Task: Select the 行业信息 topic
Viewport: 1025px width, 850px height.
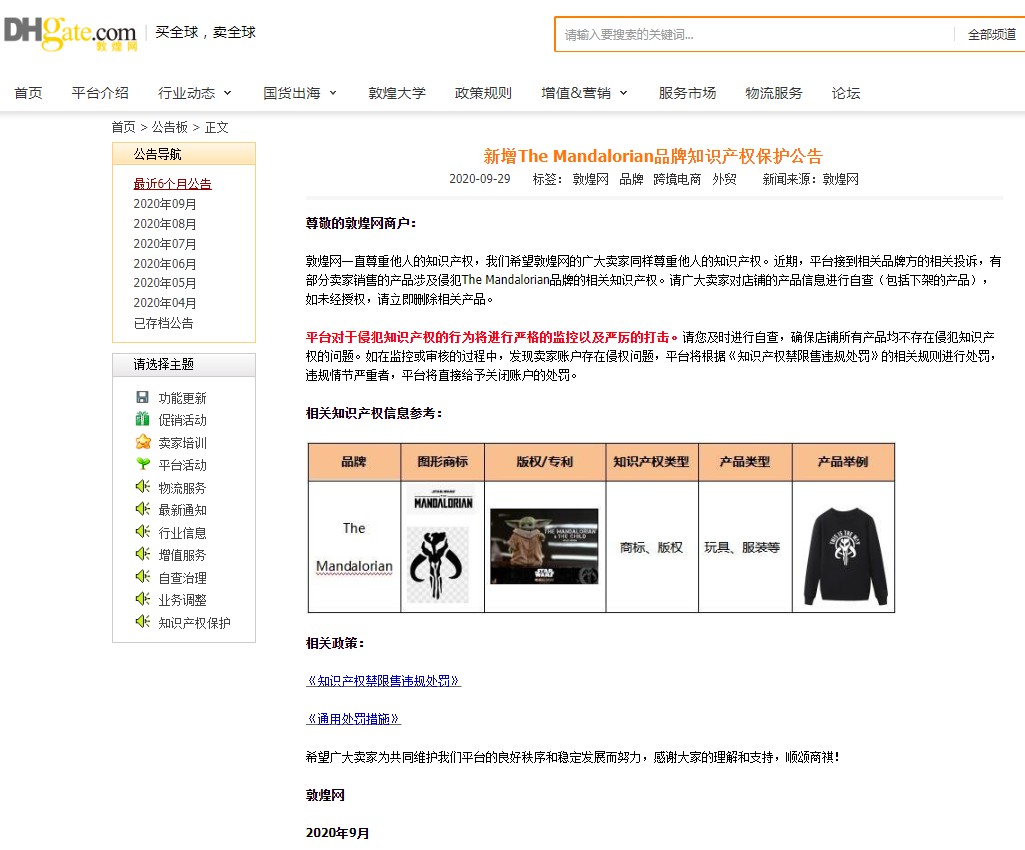Action: pyautogui.click(x=182, y=533)
